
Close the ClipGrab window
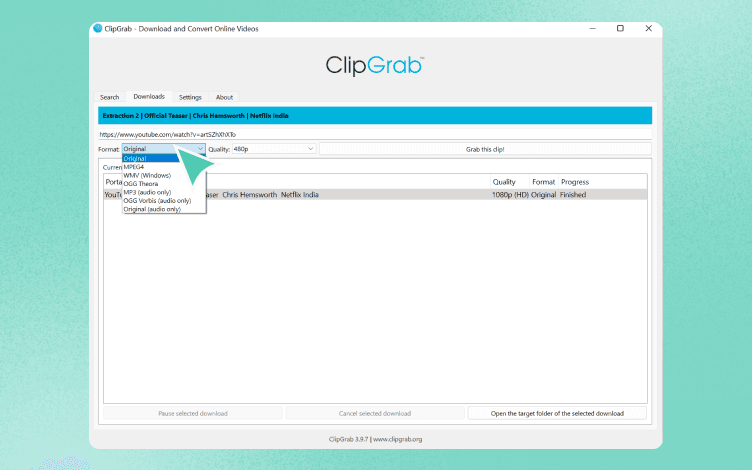point(648,28)
